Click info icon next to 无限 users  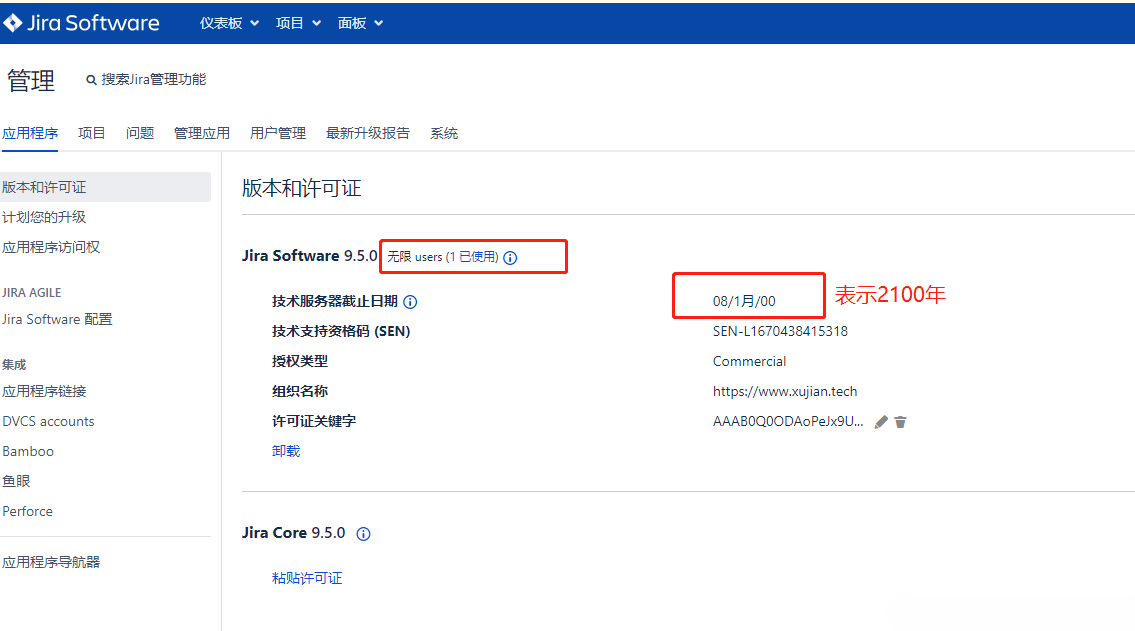pos(510,258)
